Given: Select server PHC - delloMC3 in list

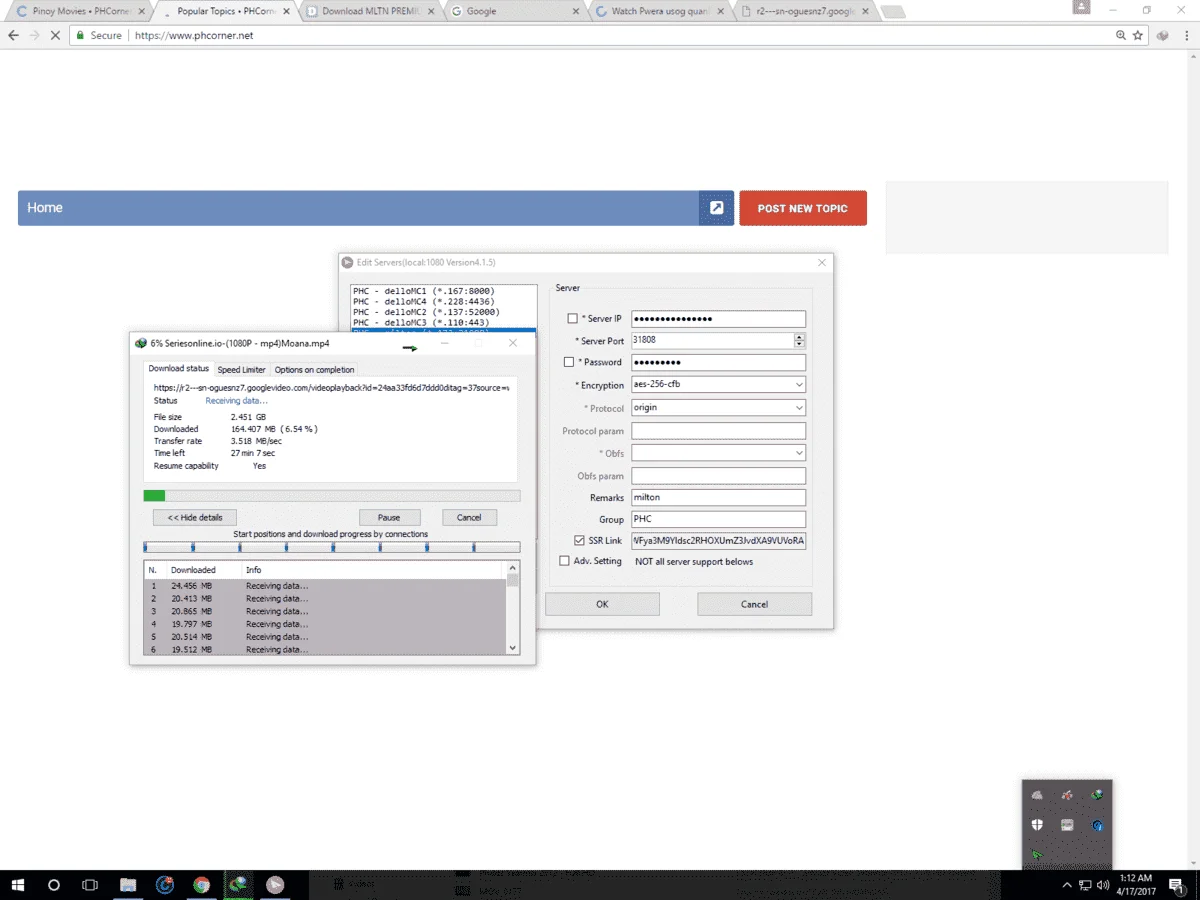Looking at the screenshot, I should point(443,321).
